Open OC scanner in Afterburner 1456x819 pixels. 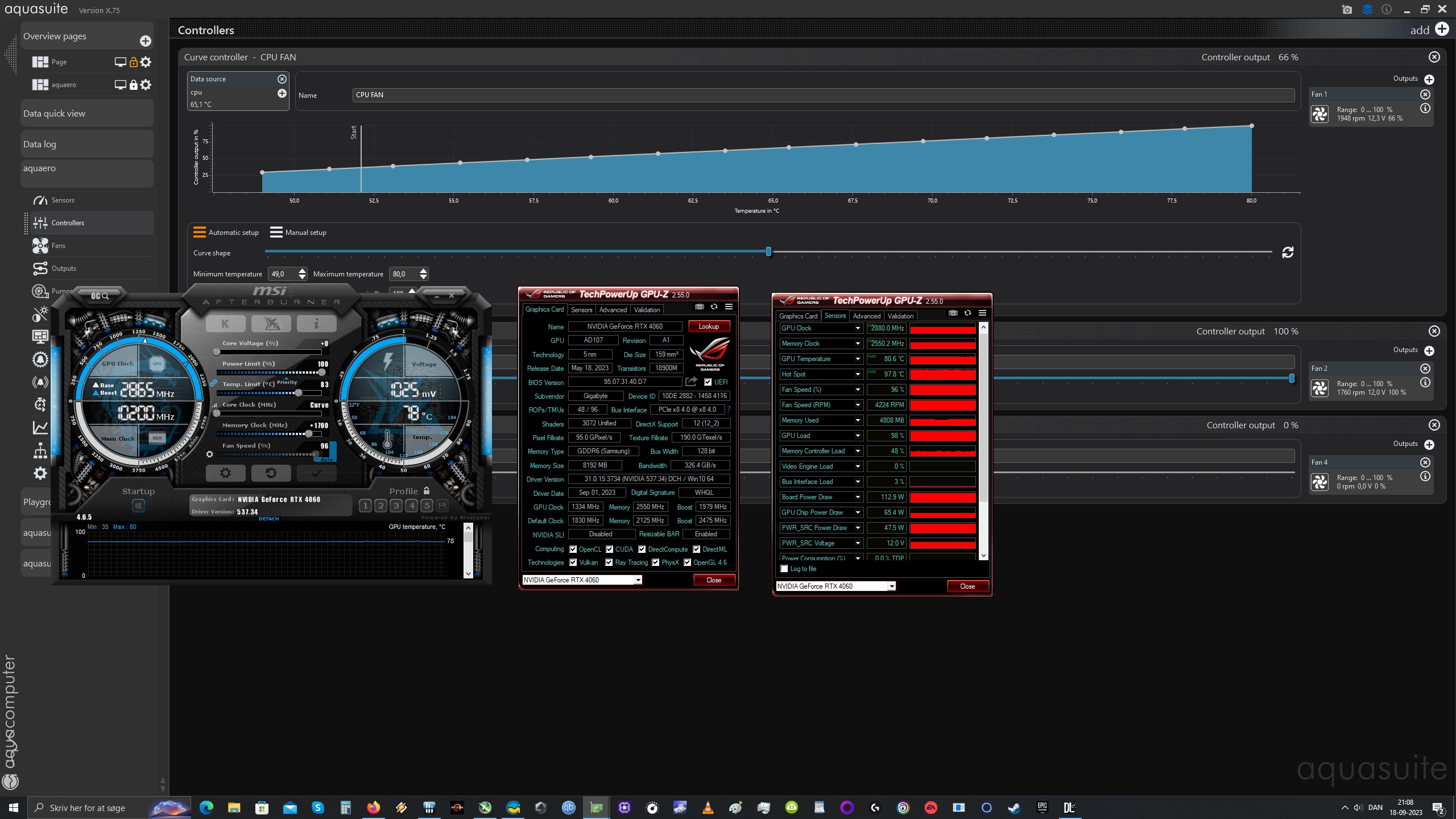(x=100, y=296)
